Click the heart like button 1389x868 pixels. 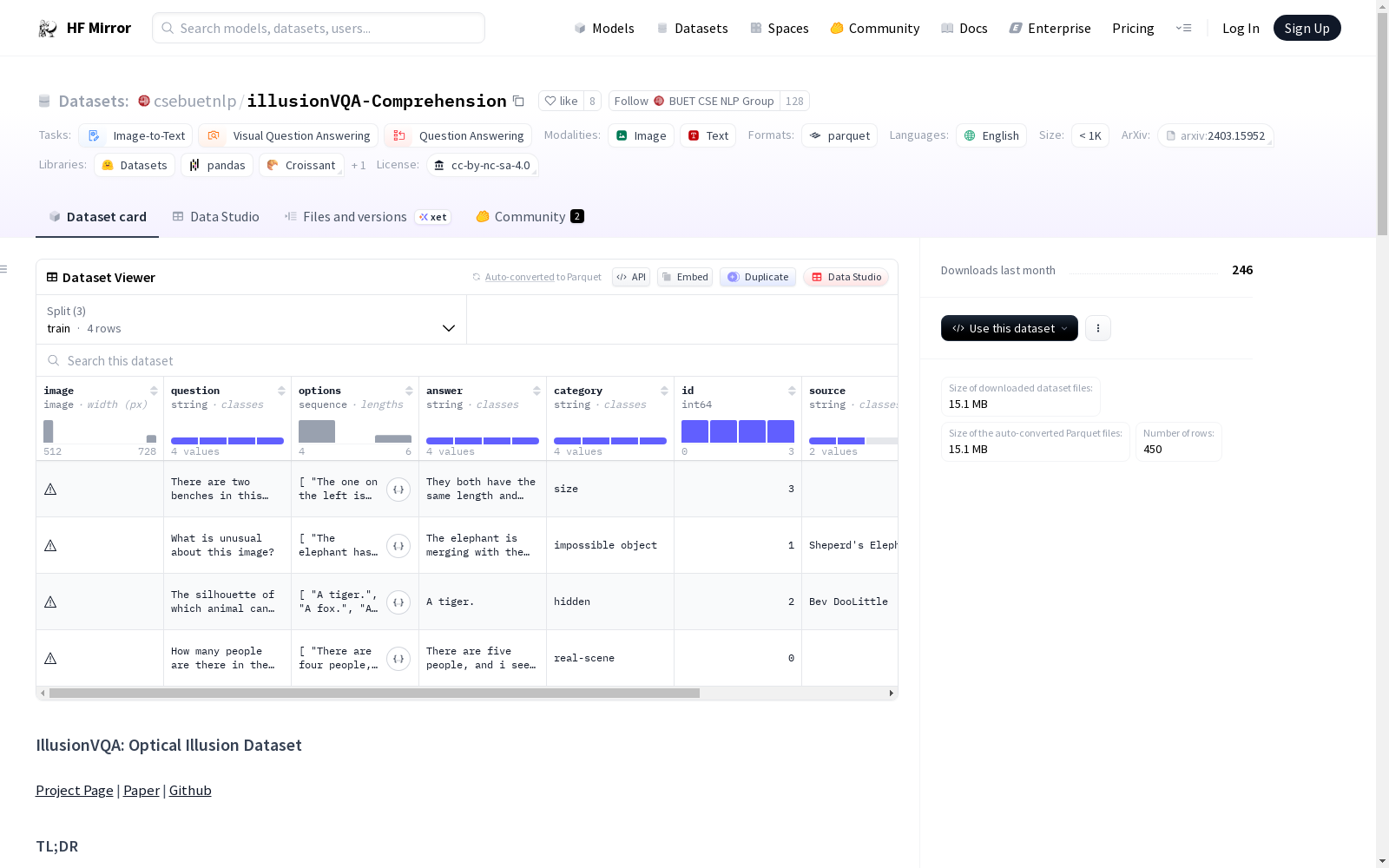(x=561, y=101)
